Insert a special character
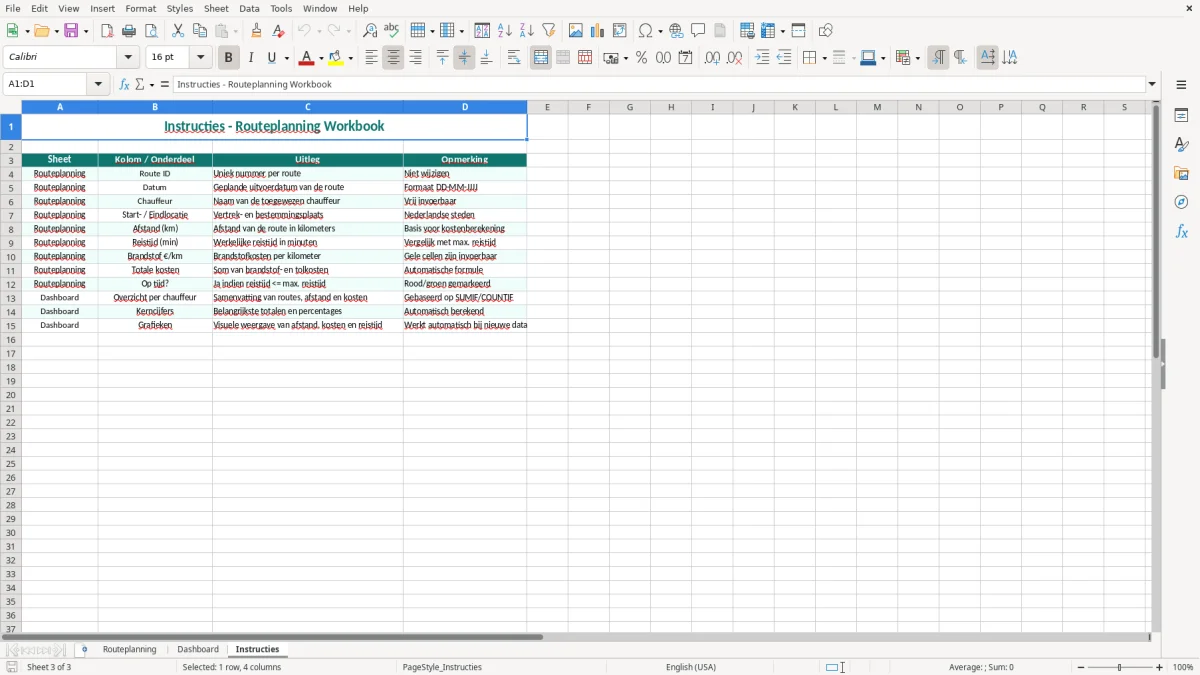This screenshot has height=675, width=1200. coord(646,31)
